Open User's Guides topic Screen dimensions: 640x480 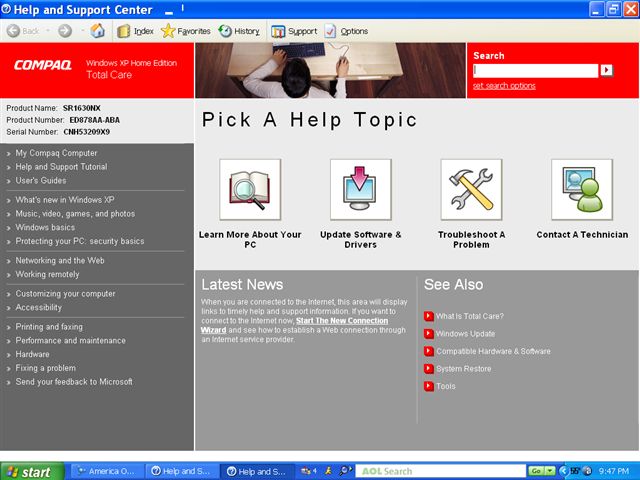coord(41,180)
